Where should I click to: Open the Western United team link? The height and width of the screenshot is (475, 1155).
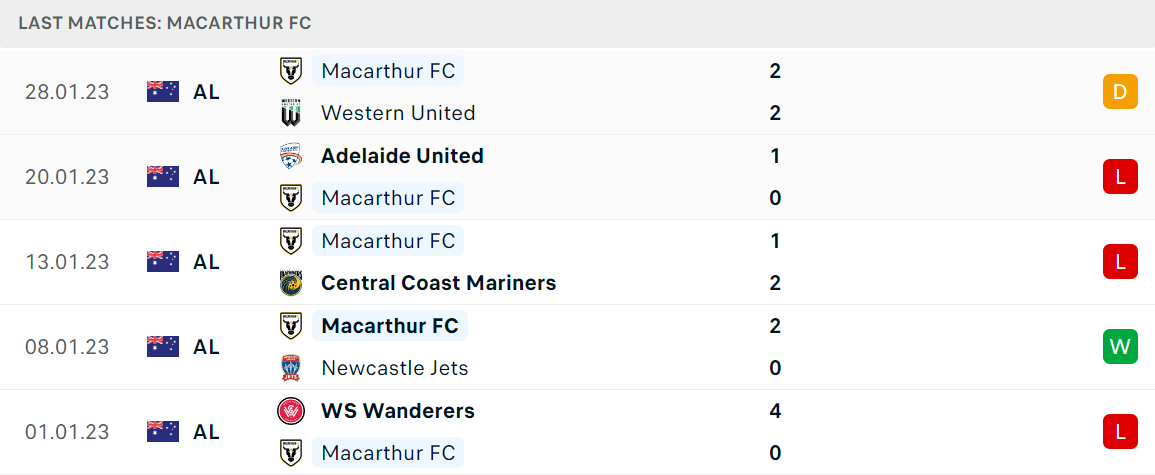pyautogui.click(x=398, y=113)
